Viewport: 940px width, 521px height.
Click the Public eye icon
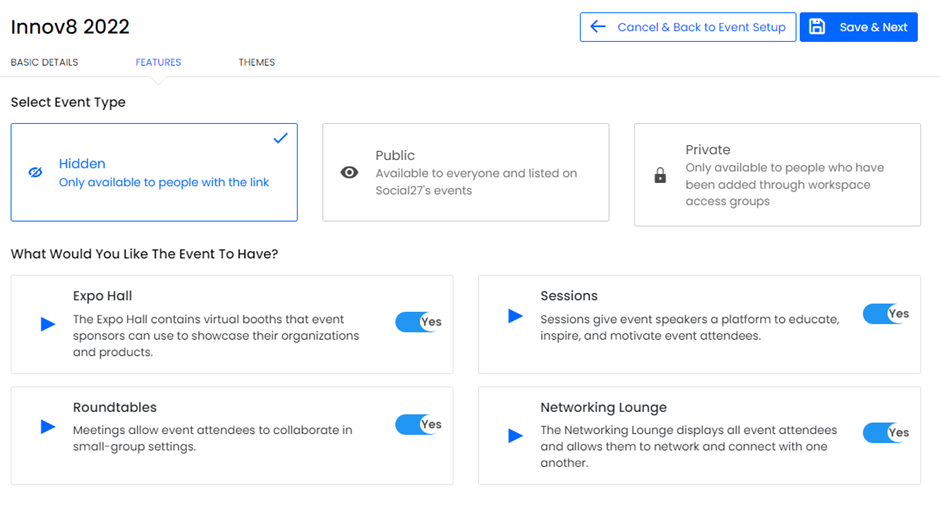349,173
